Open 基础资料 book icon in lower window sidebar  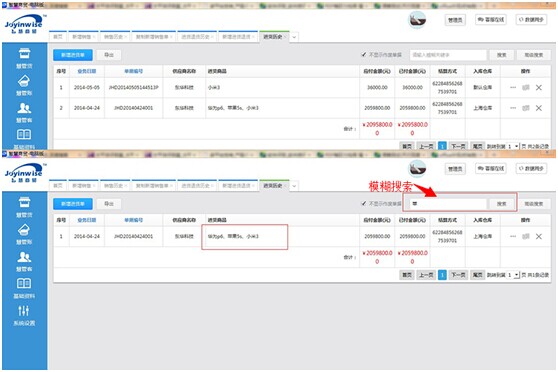pos(24,283)
